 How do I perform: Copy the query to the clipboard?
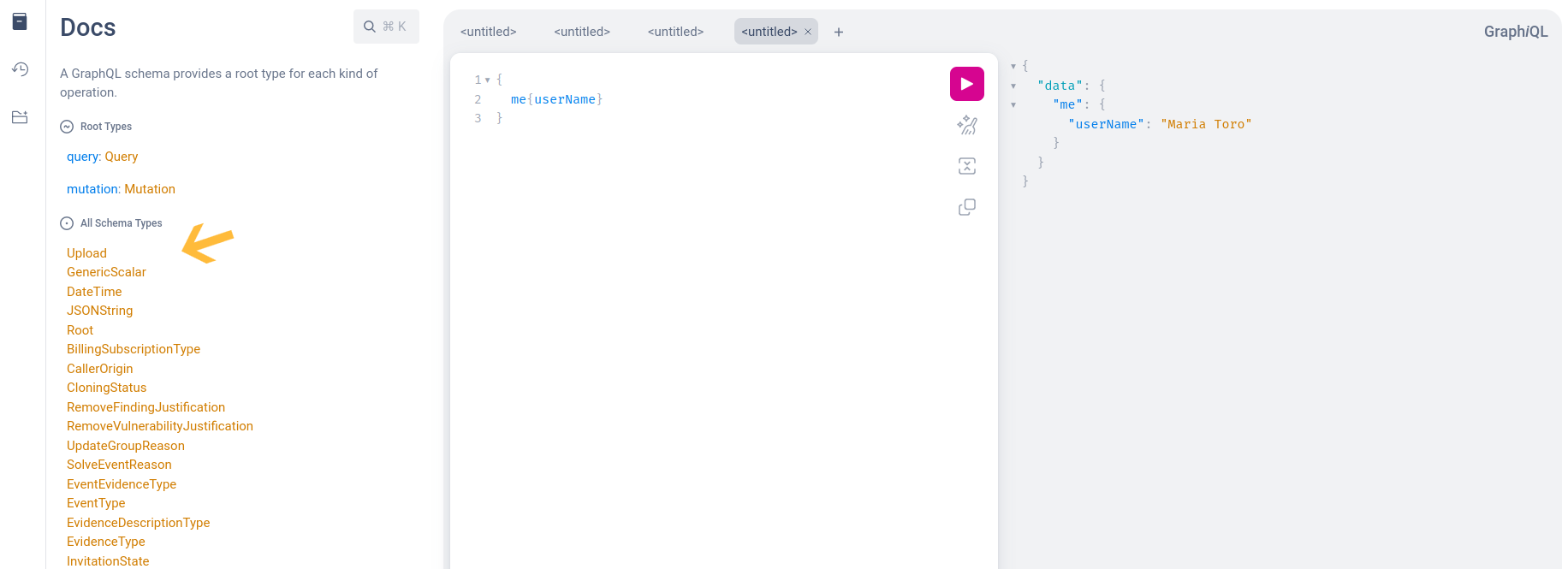[967, 207]
